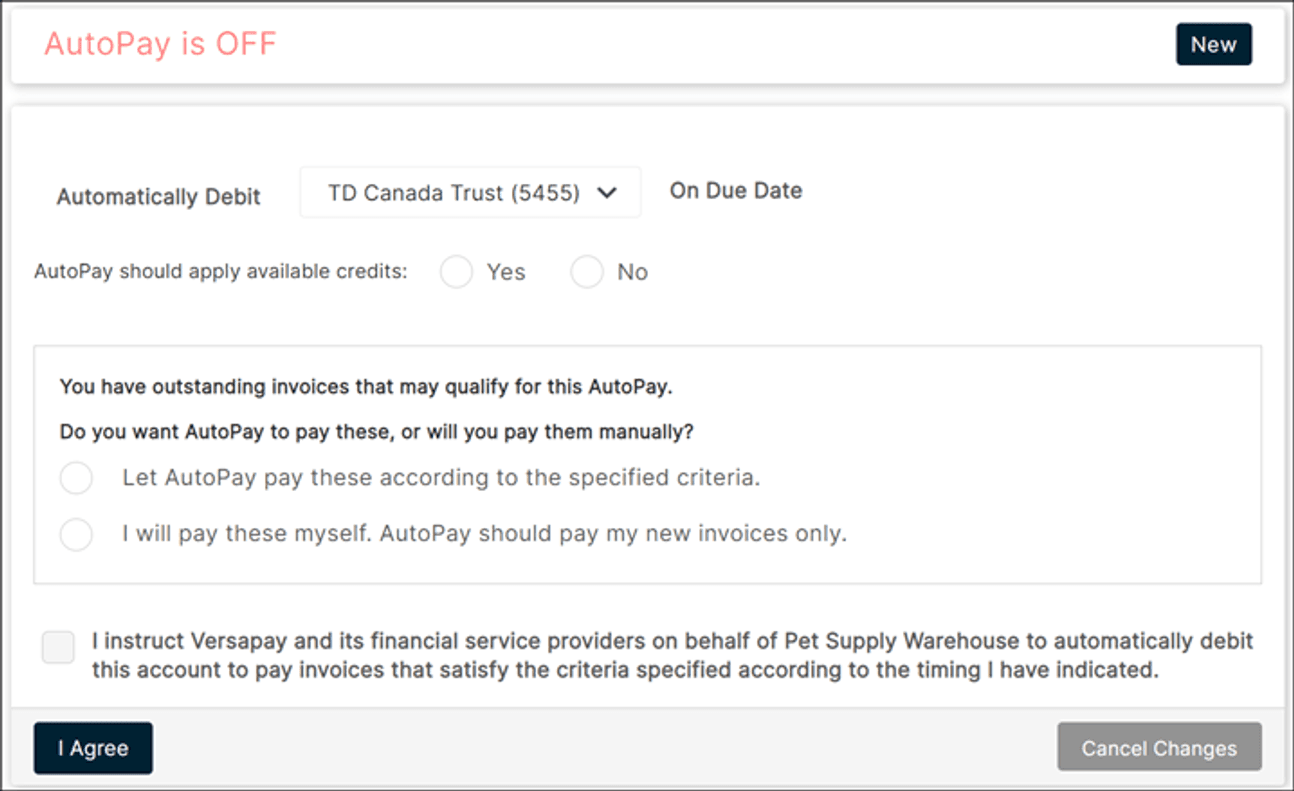Click the Let AutoPay pay these option text
1294x791 pixels.
pyautogui.click(x=441, y=478)
